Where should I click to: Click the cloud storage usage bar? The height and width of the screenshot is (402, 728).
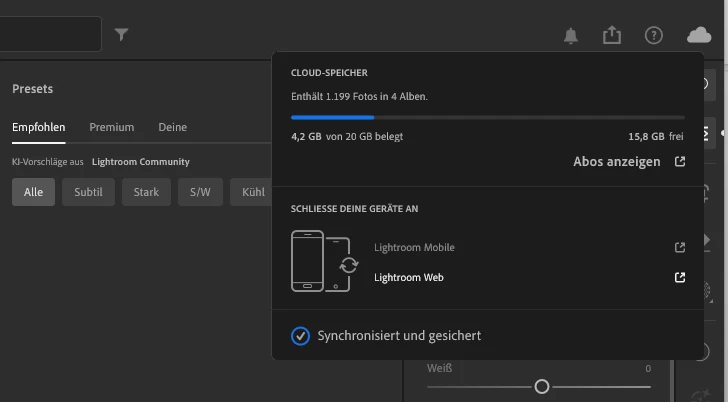pyautogui.click(x=488, y=117)
